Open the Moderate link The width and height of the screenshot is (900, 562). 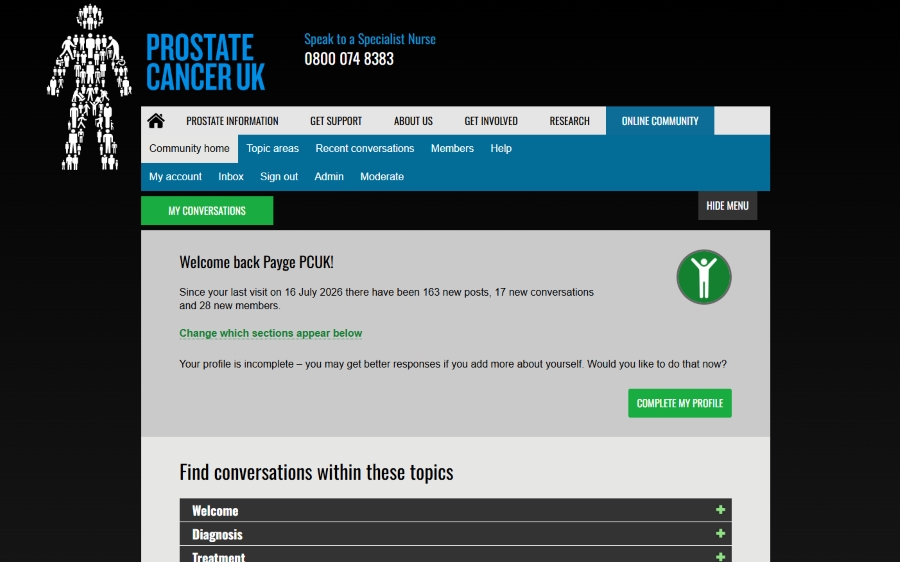[x=382, y=177]
